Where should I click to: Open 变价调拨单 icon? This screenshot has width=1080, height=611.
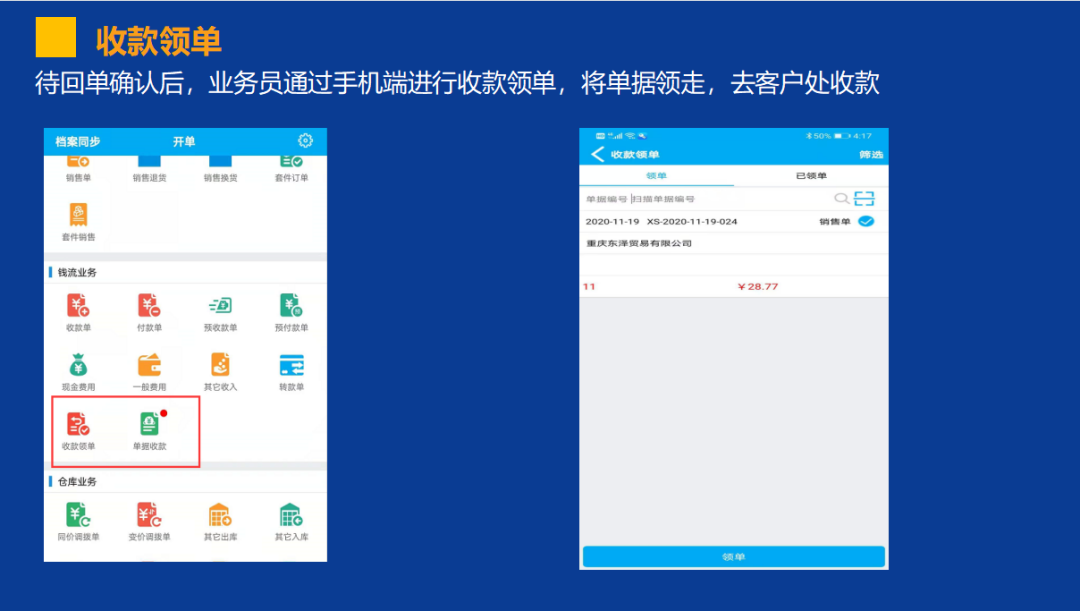coord(149,515)
